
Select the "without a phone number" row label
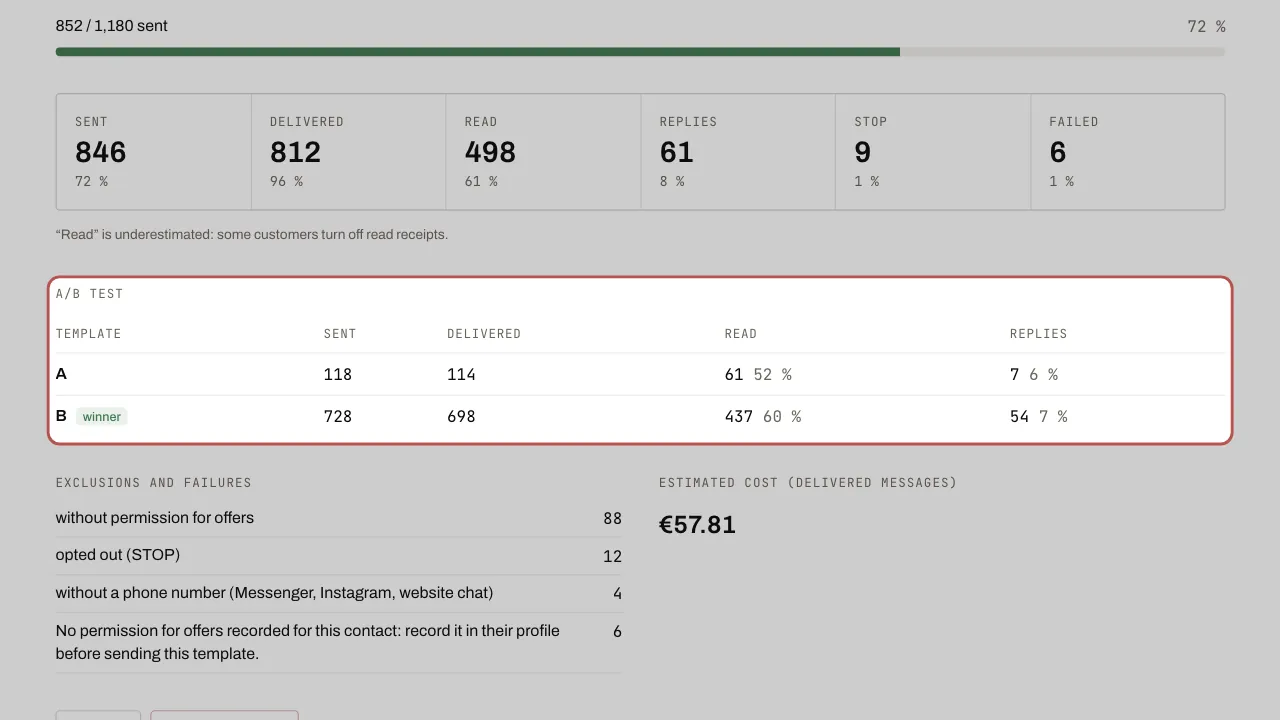coord(274,593)
